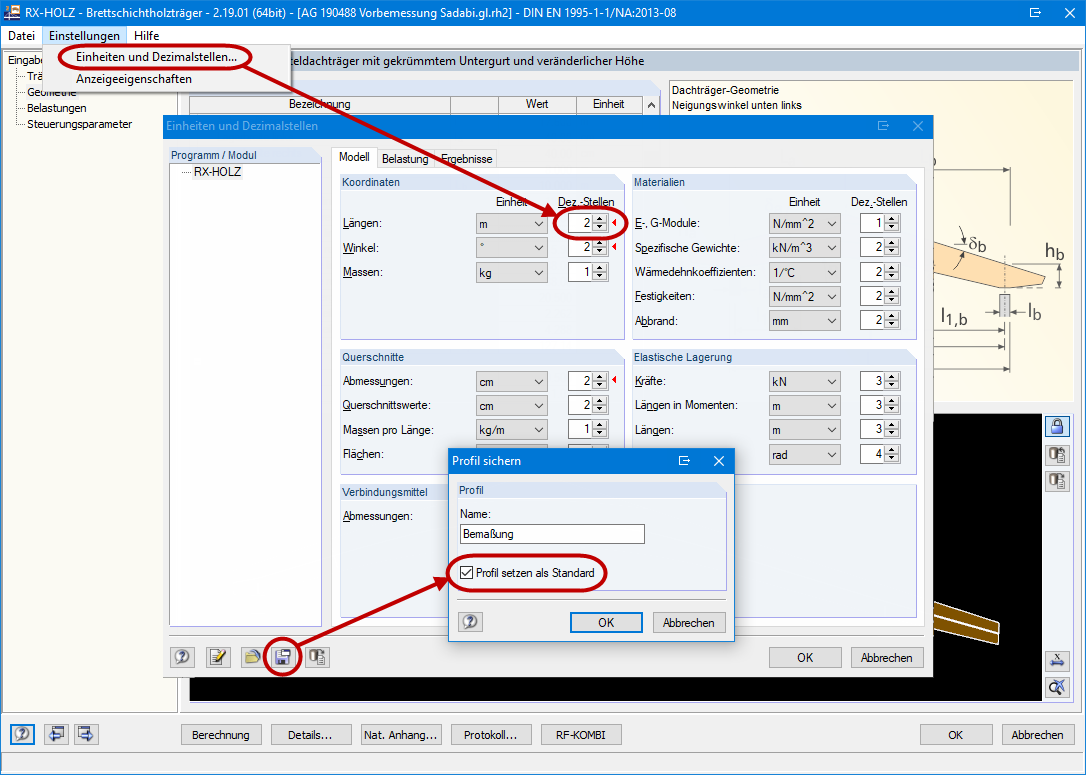This screenshot has height=775, width=1086.
Task: Click the RF-KOMBI button
Action: (581, 735)
